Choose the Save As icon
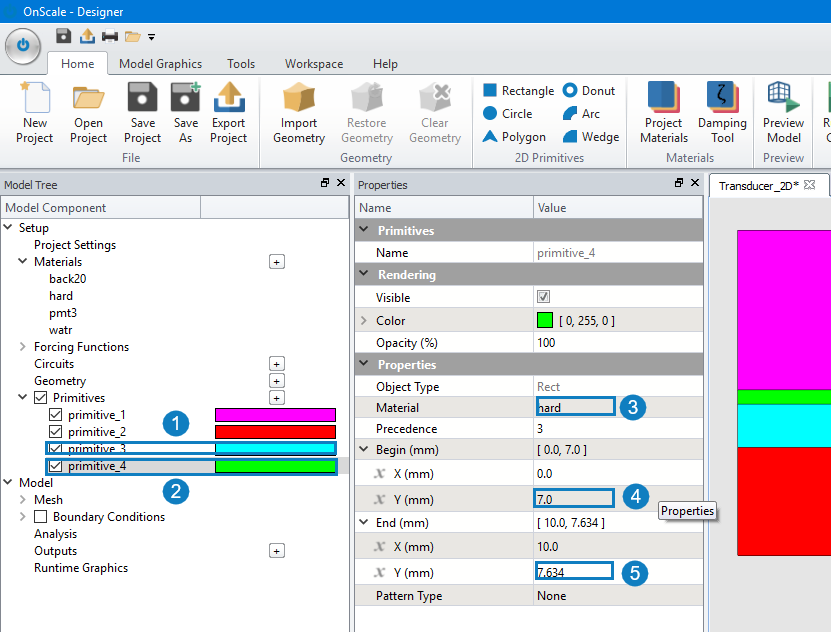 click(x=185, y=97)
